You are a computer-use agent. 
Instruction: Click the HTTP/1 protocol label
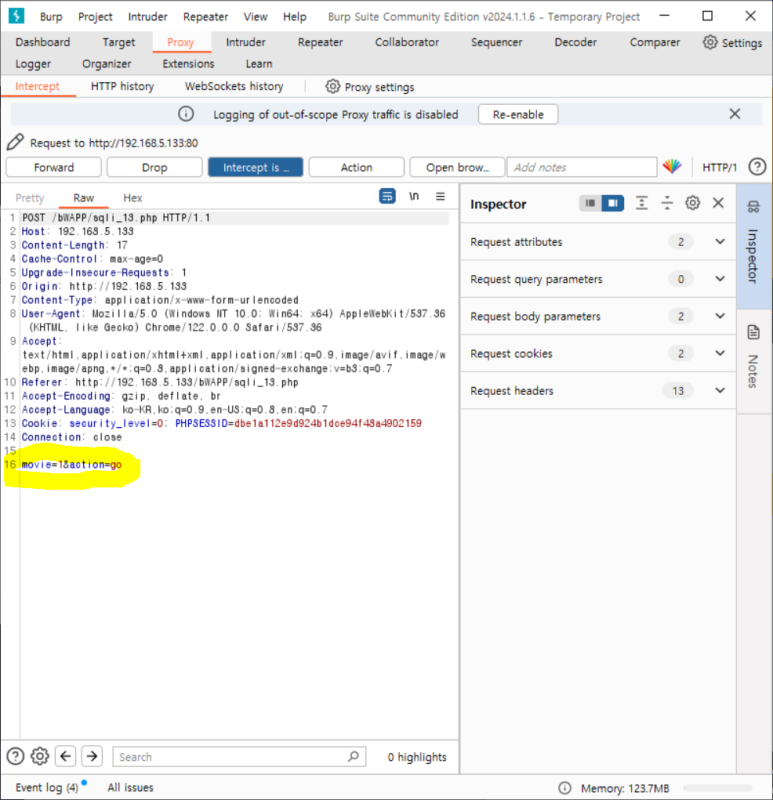pos(719,167)
